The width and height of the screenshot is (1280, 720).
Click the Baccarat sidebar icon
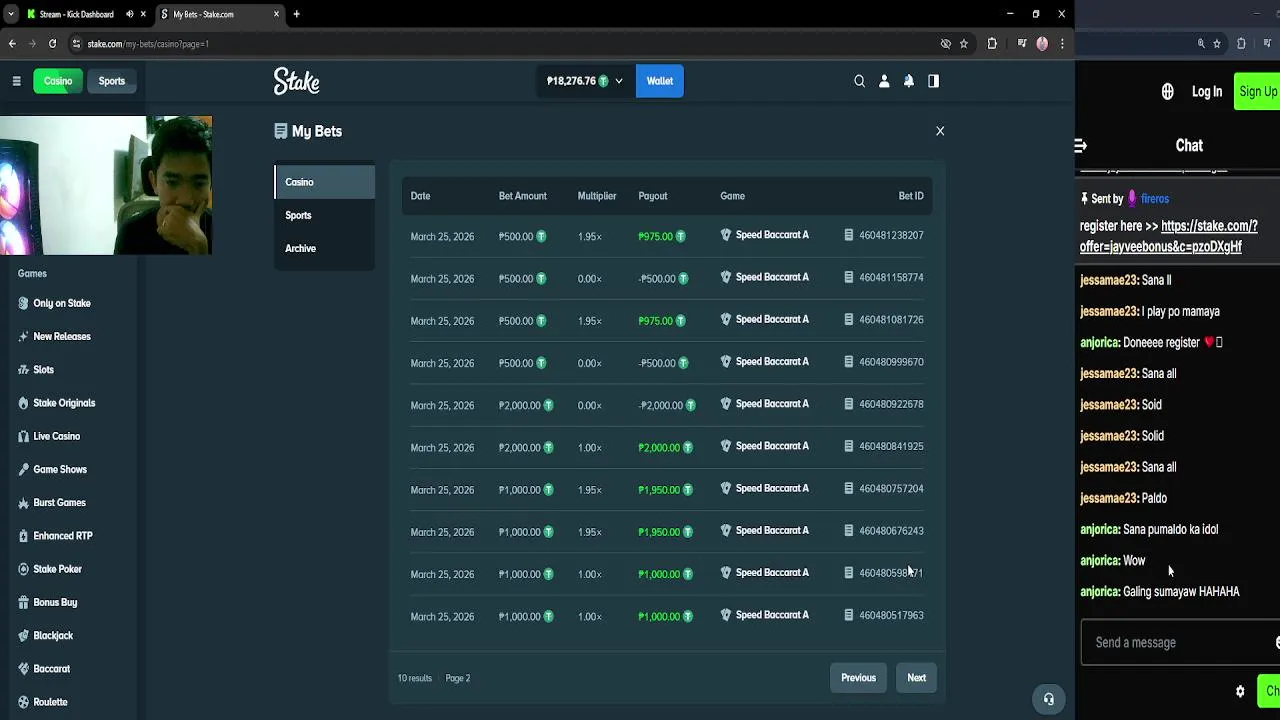point(23,669)
